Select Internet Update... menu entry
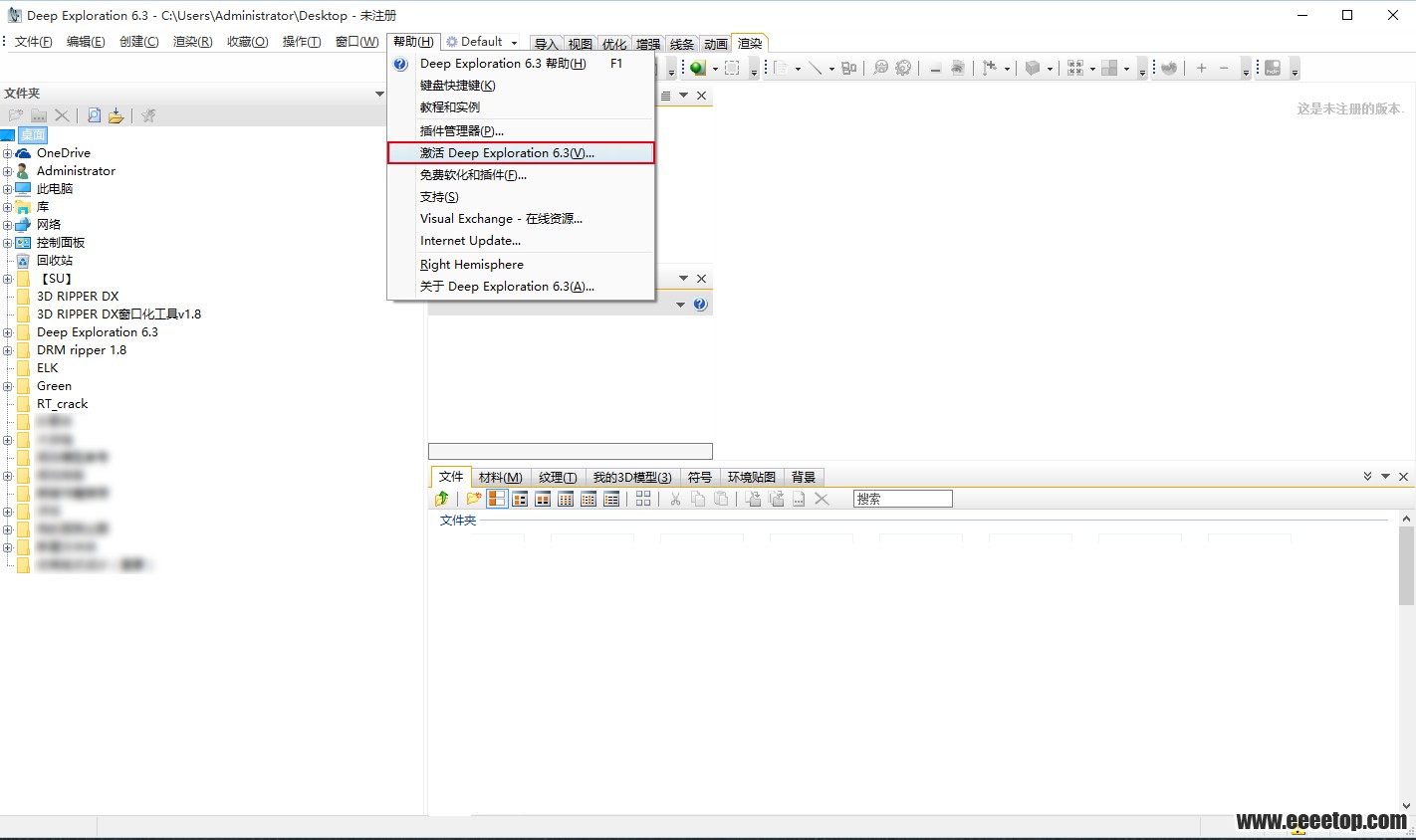1416x840 pixels. coord(521,241)
